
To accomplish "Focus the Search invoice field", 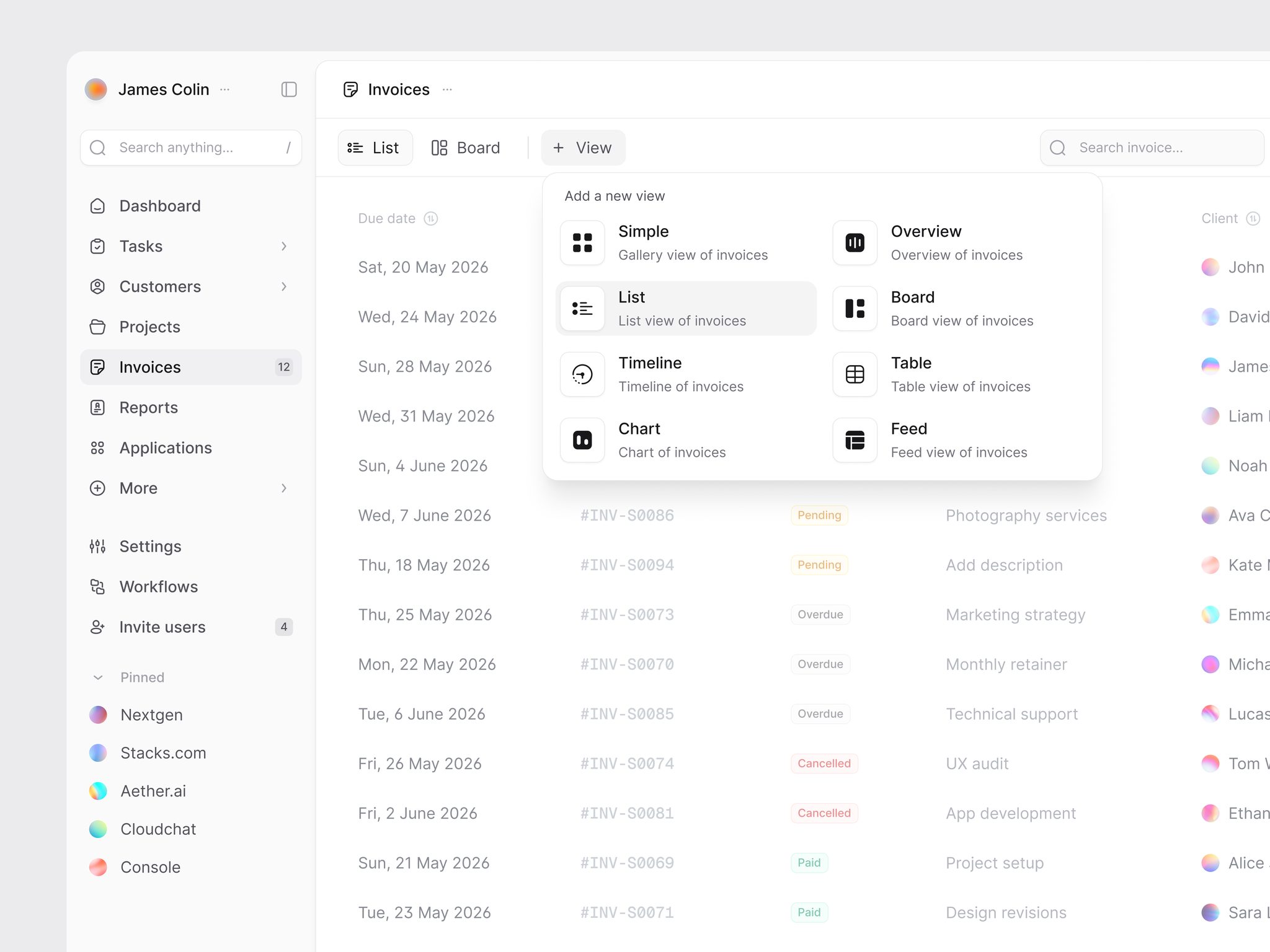I will coord(1152,148).
